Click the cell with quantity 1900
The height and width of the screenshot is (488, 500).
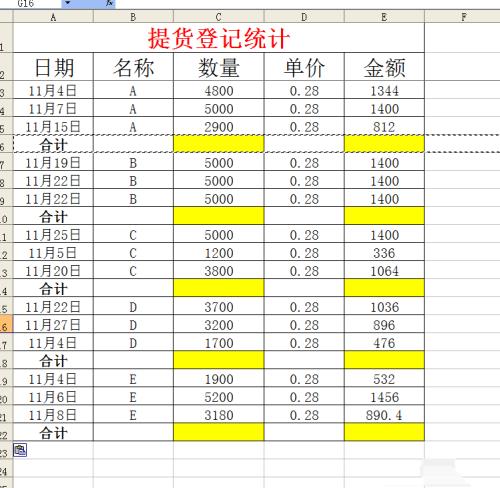[219, 378]
